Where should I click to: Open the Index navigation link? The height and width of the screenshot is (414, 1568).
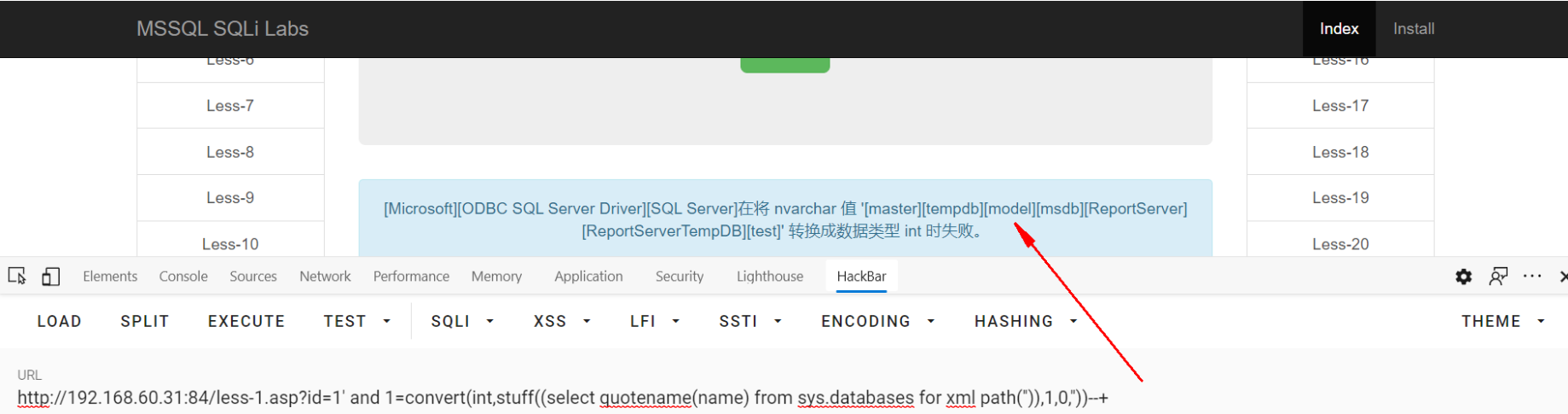(1339, 29)
